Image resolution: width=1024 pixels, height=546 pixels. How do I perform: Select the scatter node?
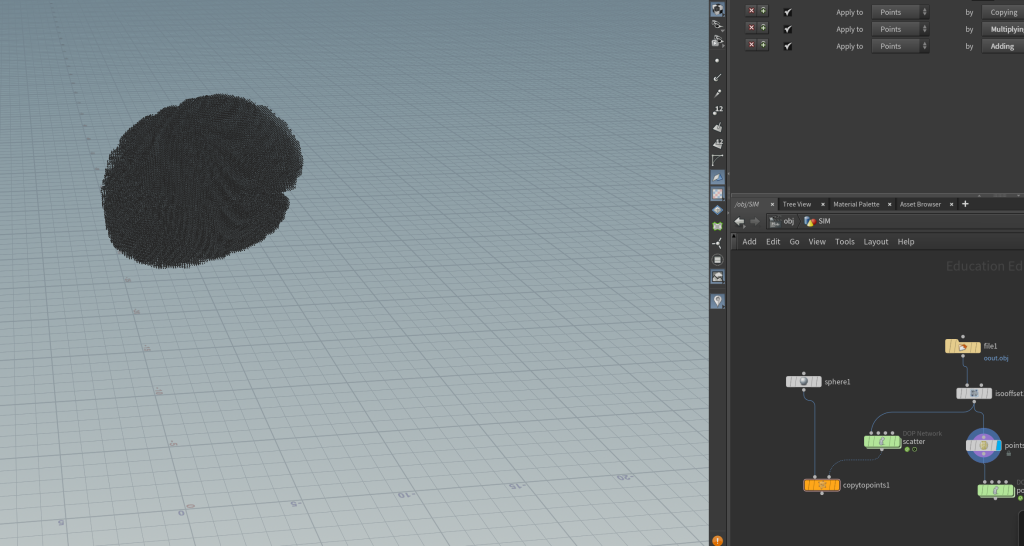click(882, 441)
